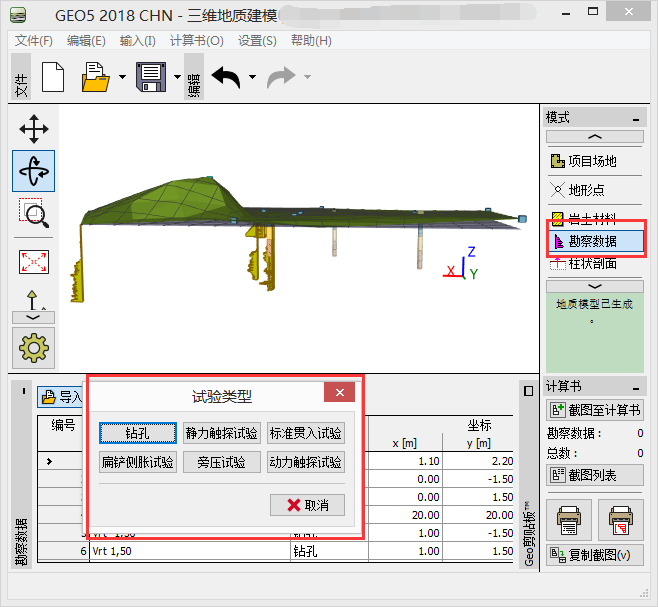Open the 设置(S) menu
Image resolution: width=658 pixels, height=607 pixels.
257,41
